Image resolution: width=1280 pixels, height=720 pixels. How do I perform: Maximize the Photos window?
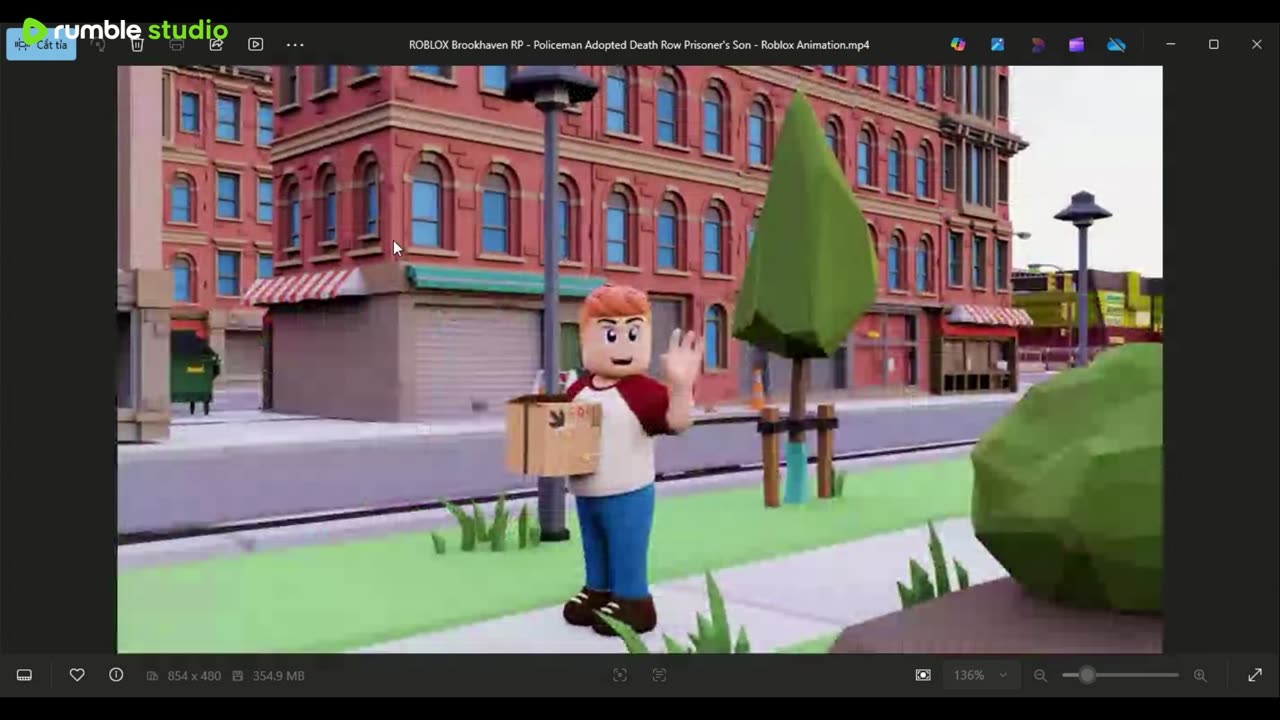tap(1214, 45)
